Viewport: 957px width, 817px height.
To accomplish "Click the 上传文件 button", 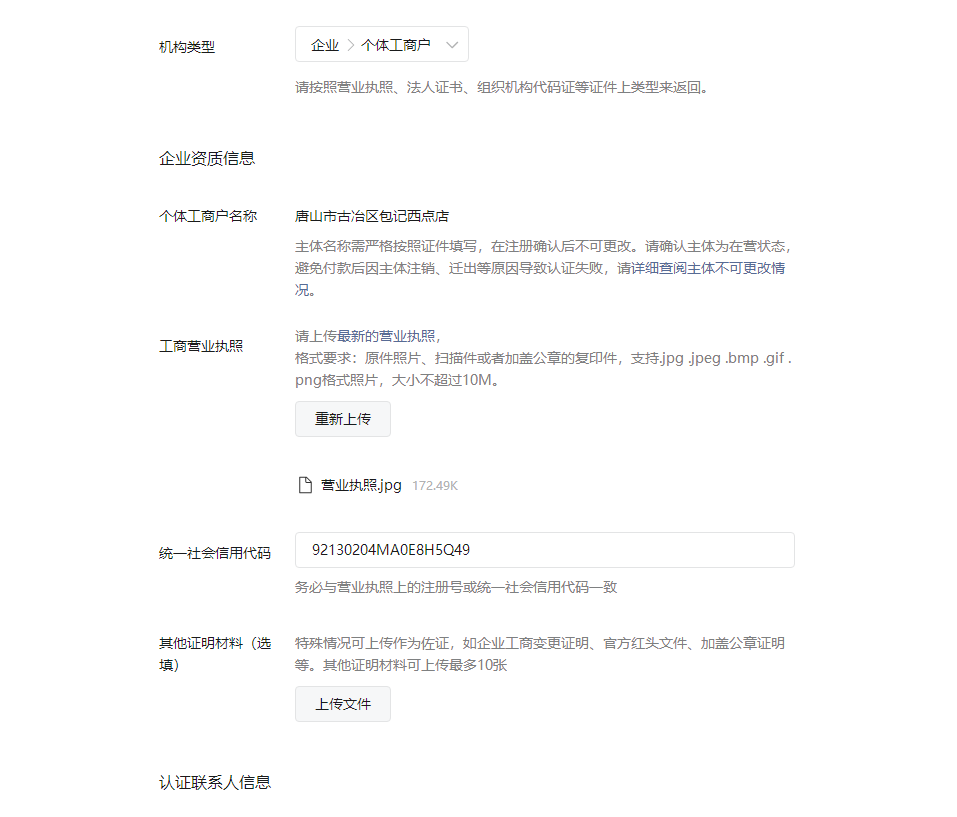I will tap(343, 704).
